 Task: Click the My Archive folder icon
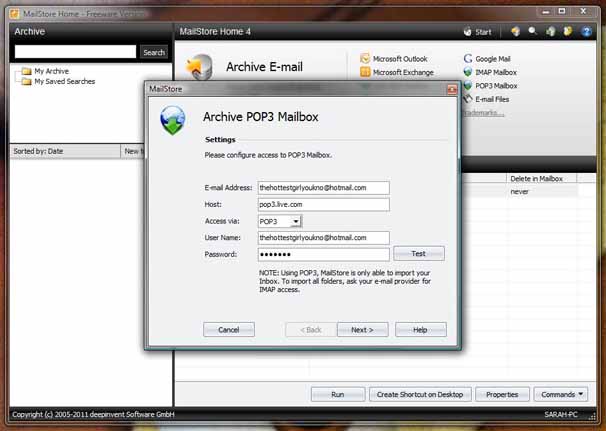click(27, 71)
